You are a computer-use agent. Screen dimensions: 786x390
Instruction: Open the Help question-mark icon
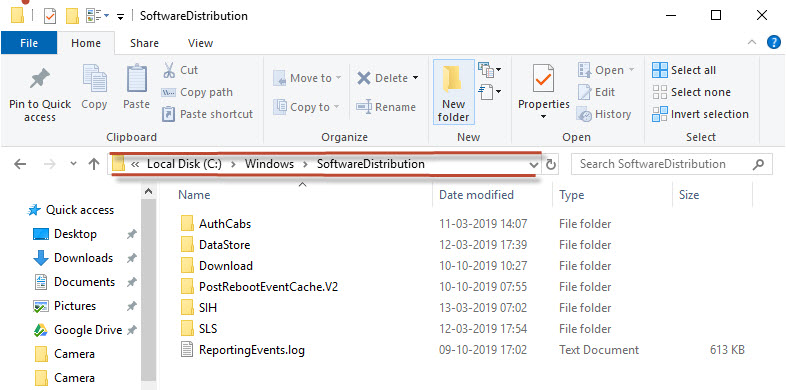pos(774,43)
